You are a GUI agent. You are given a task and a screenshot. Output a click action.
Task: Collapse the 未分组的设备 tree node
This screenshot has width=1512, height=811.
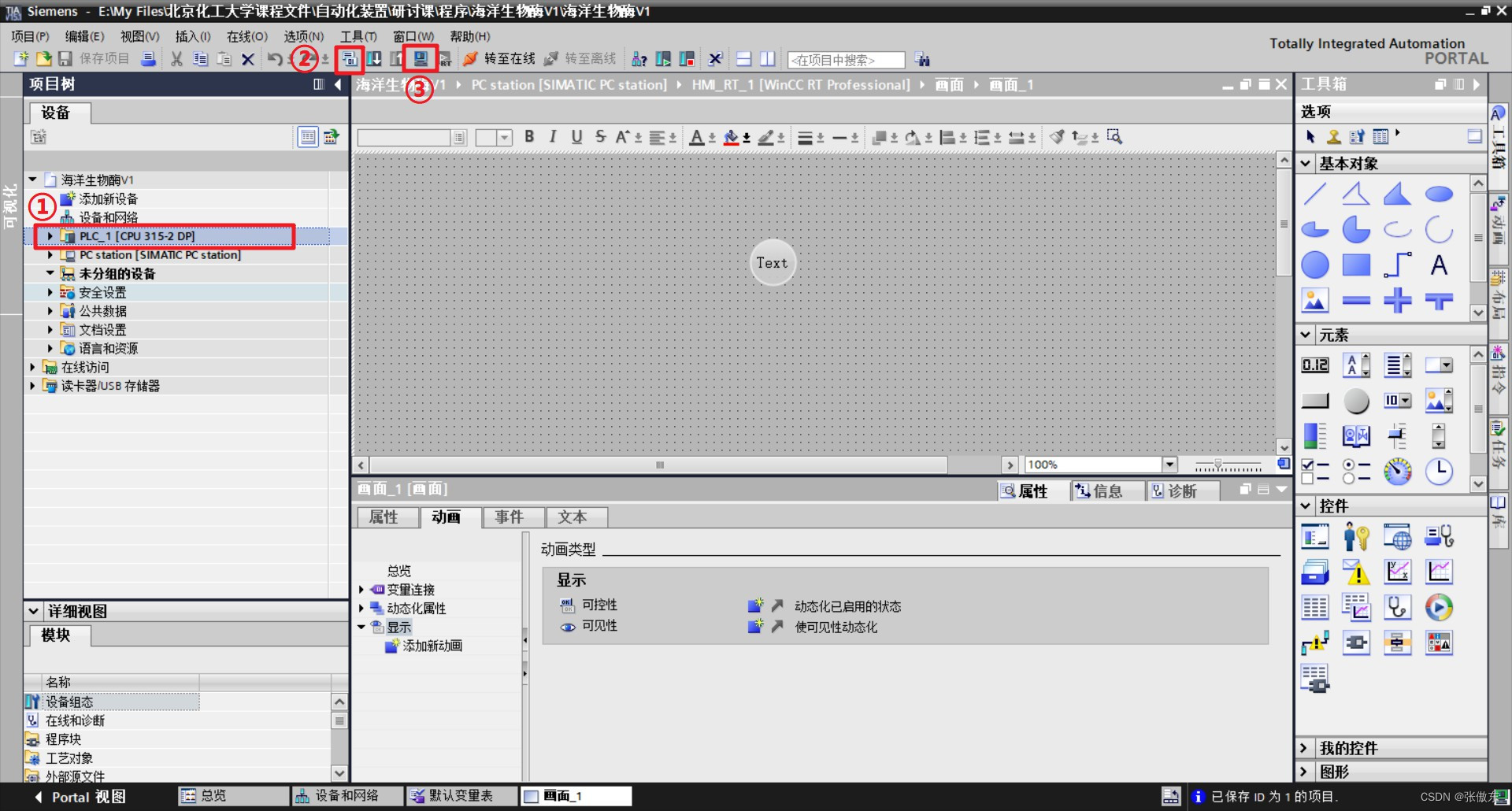click(x=50, y=273)
